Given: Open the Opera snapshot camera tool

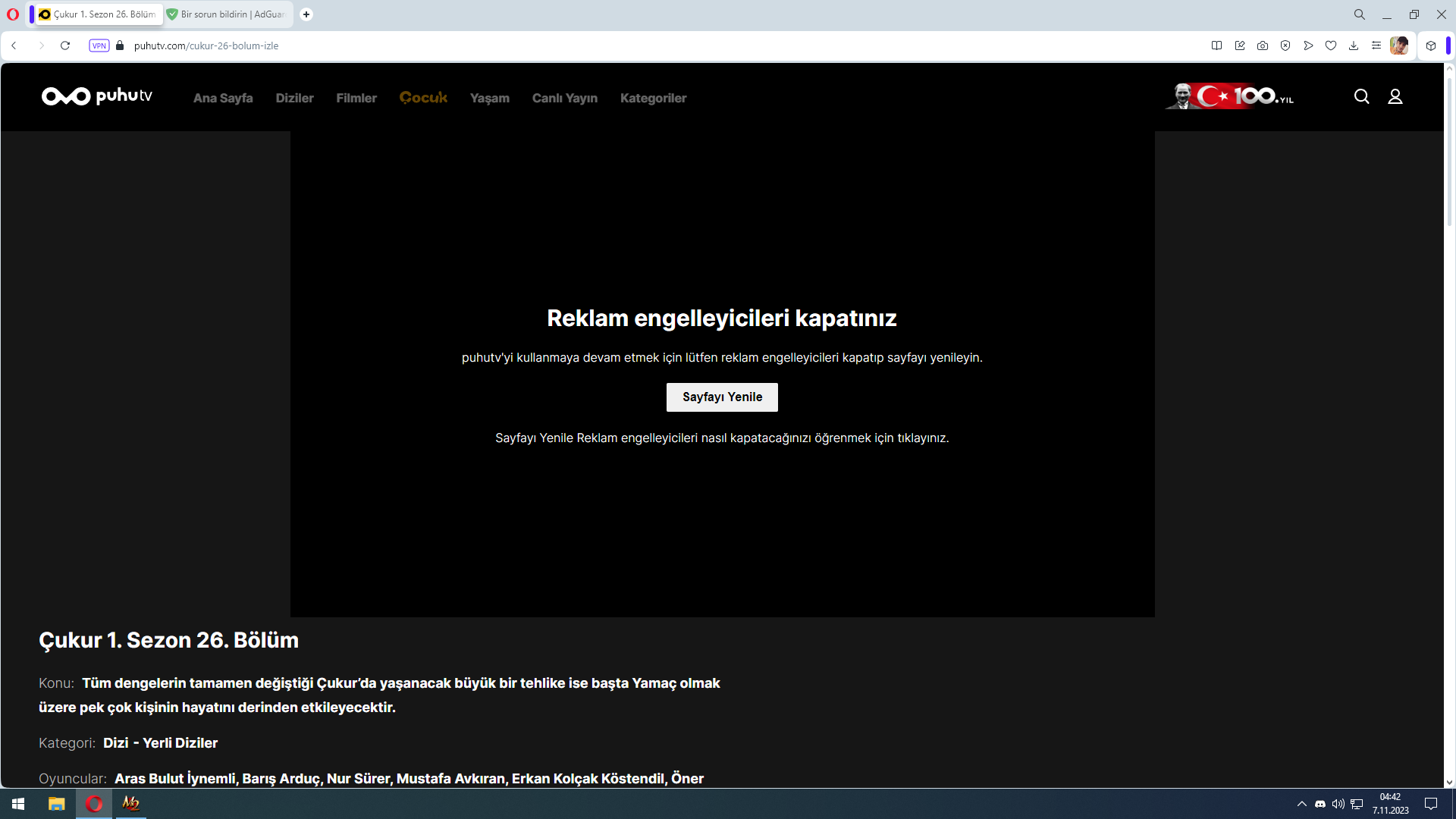Looking at the screenshot, I should [1263, 45].
